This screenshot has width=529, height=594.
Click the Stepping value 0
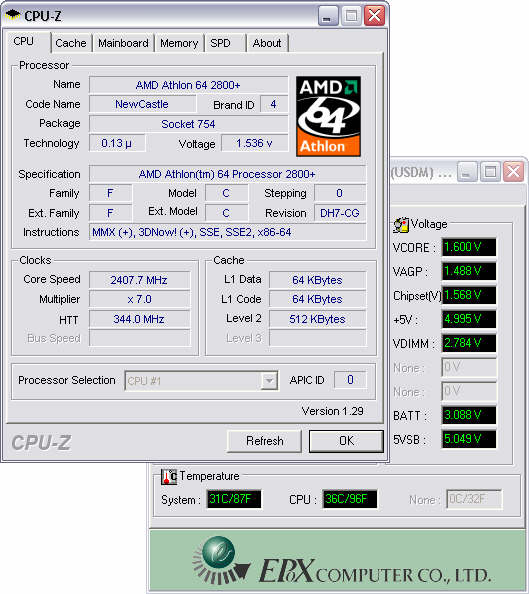click(340, 193)
